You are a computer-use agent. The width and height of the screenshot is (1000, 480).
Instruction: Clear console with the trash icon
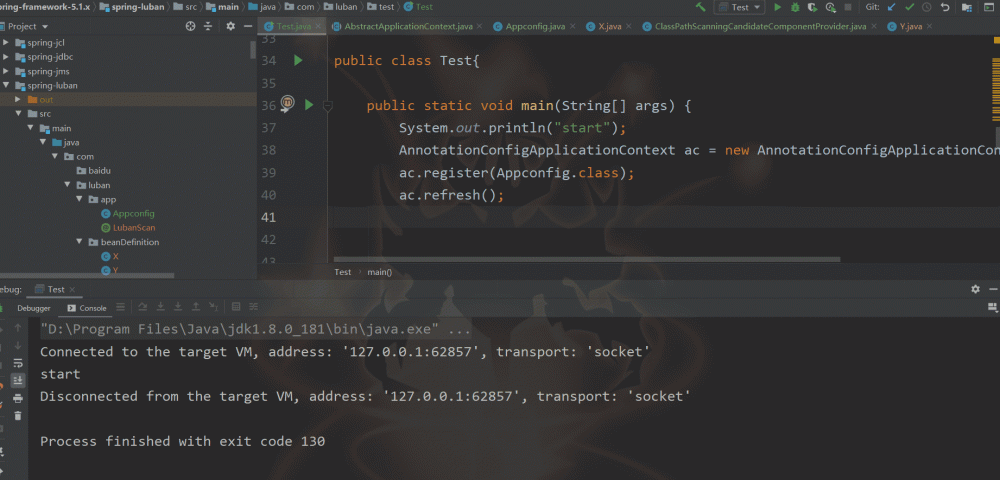(x=18, y=416)
